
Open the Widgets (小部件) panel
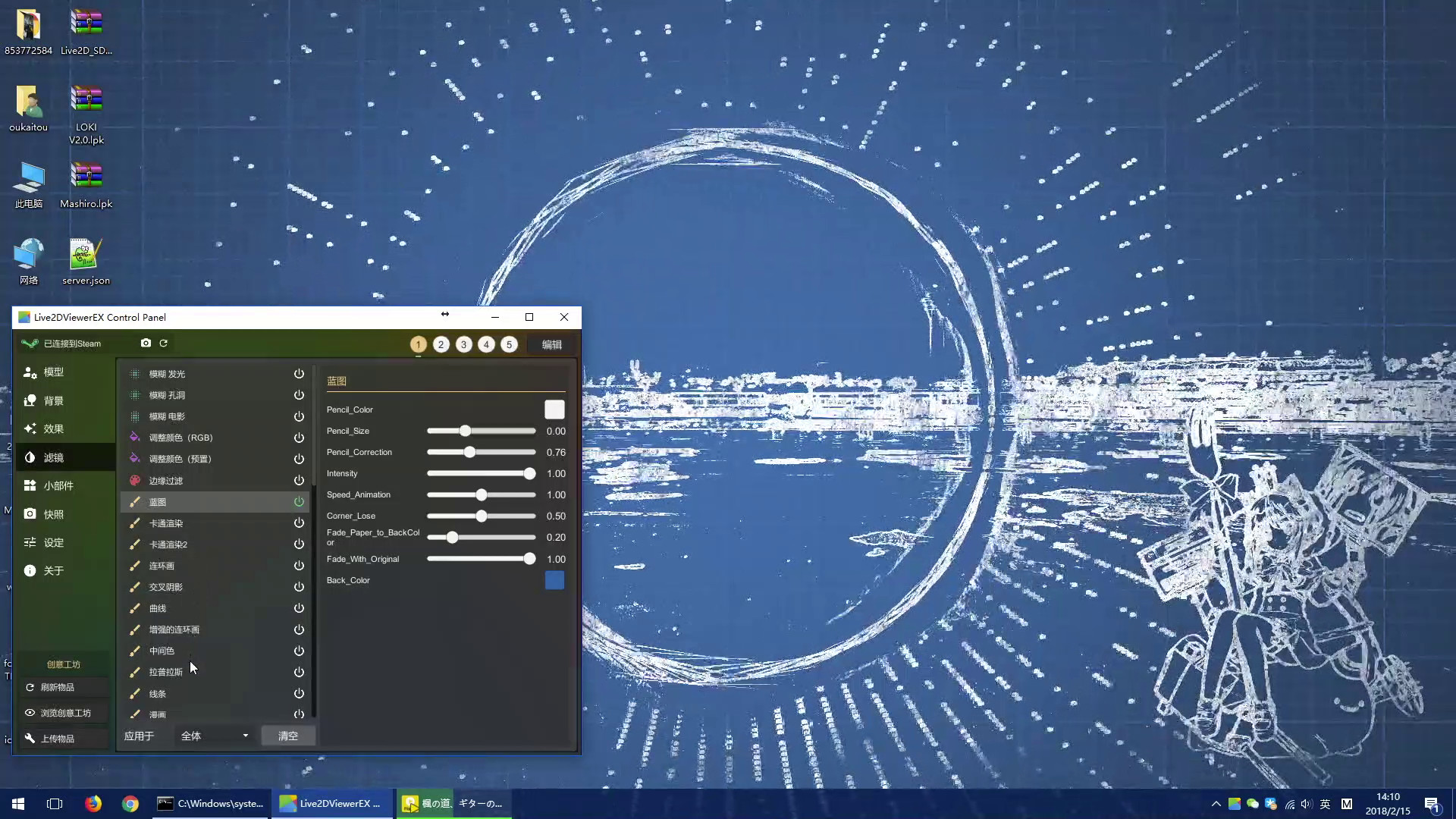click(x=53, y=485)
